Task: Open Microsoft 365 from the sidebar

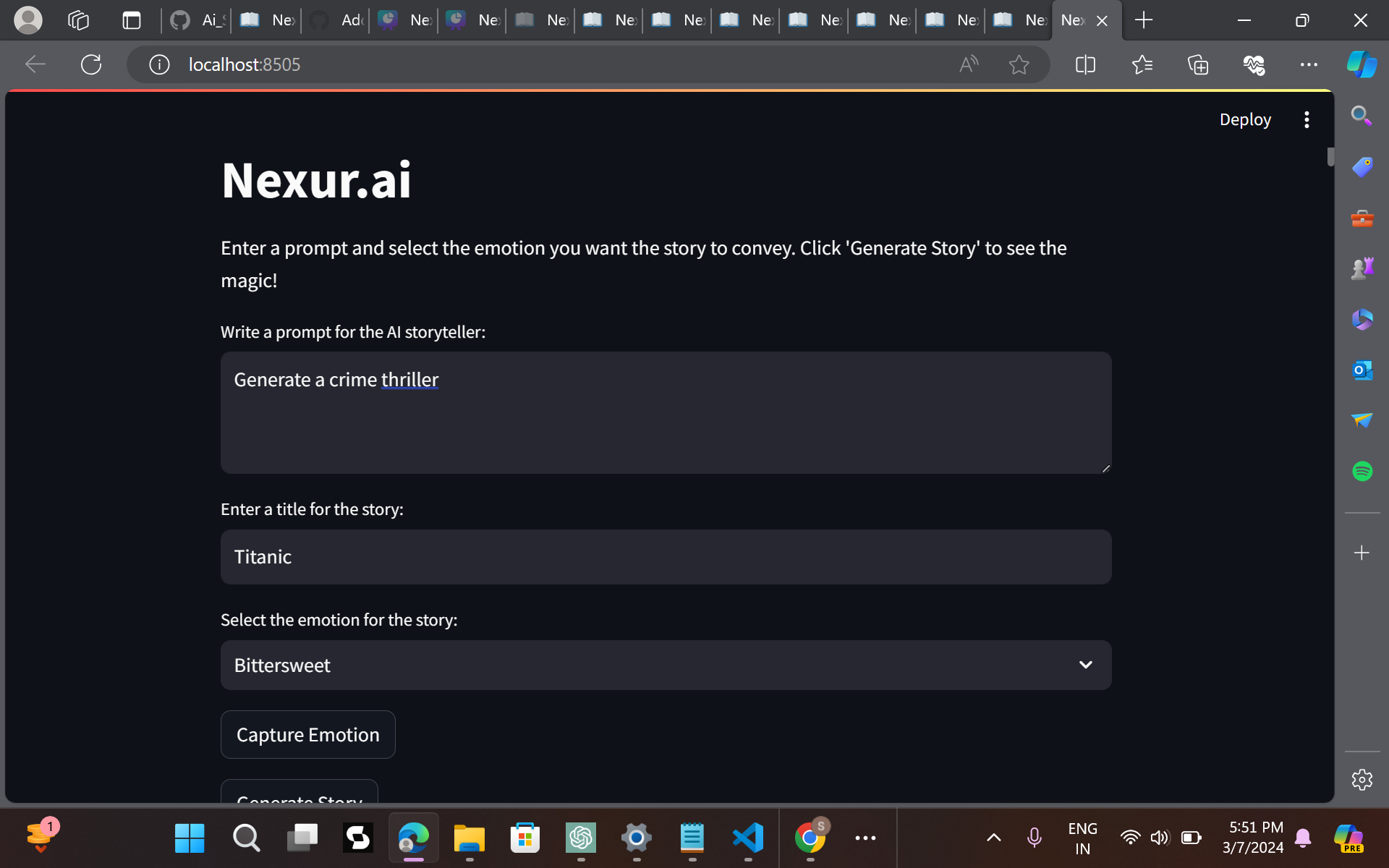Action: pyautogui.click(x=1362, y=319)
